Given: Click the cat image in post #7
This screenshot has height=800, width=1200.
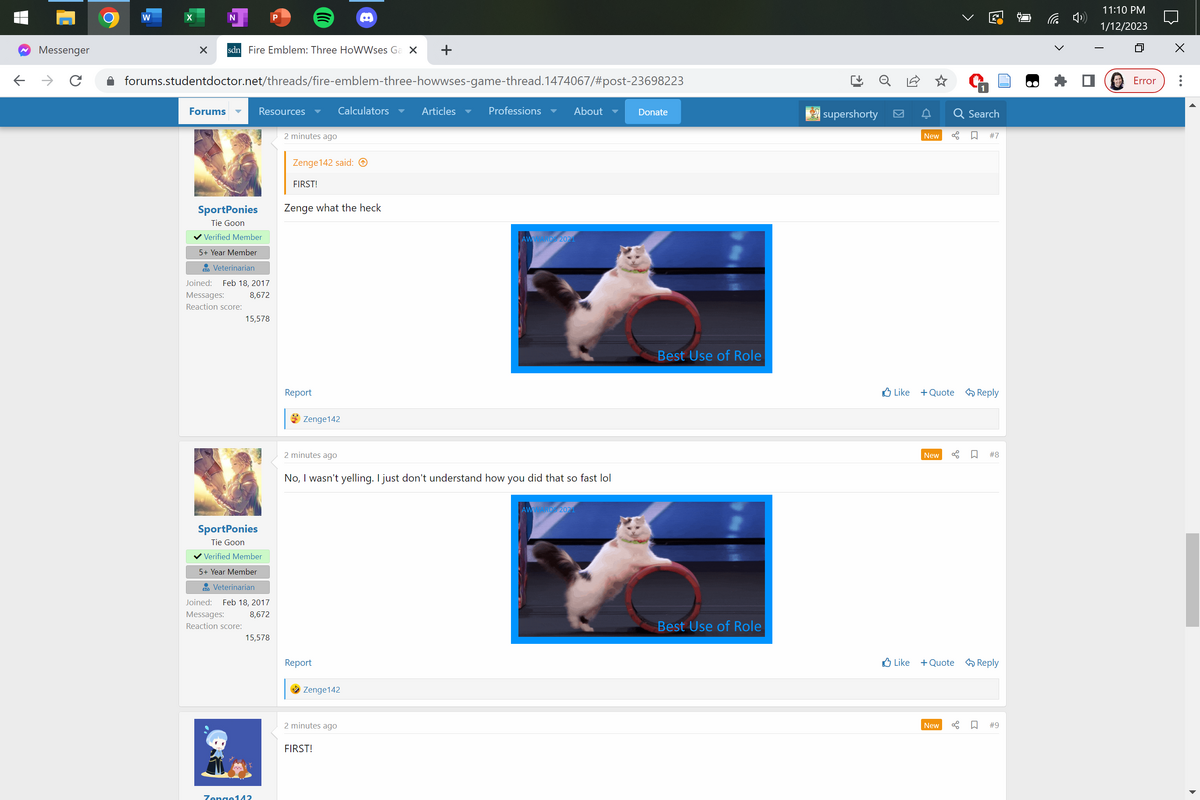Looking at the screenshot, I should tap(641, 302).
